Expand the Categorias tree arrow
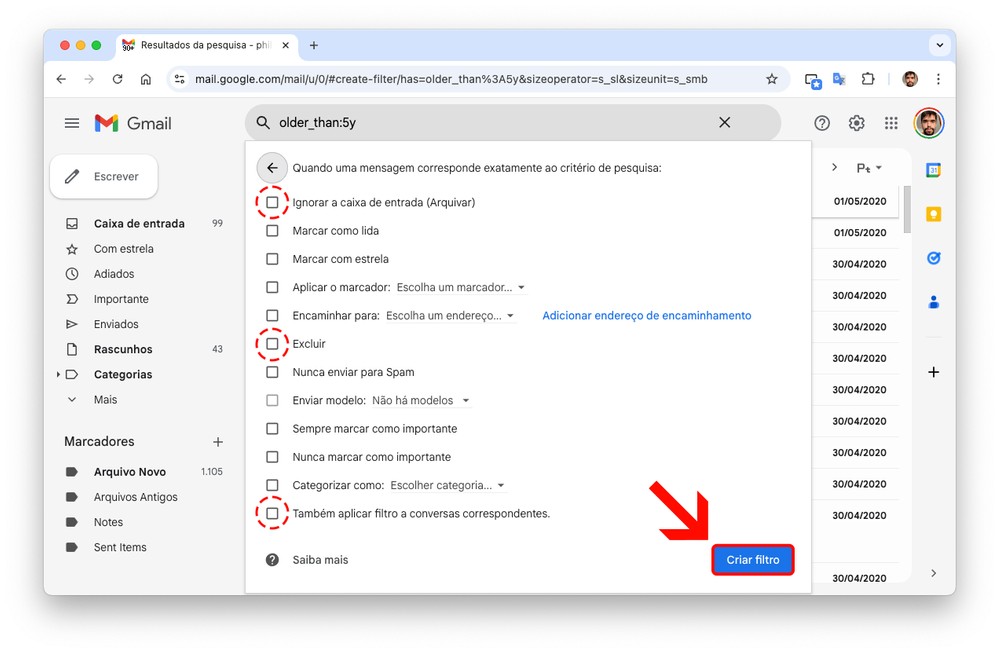The height and width of the screenshot is (654, 1000). [x=58, y=375]
